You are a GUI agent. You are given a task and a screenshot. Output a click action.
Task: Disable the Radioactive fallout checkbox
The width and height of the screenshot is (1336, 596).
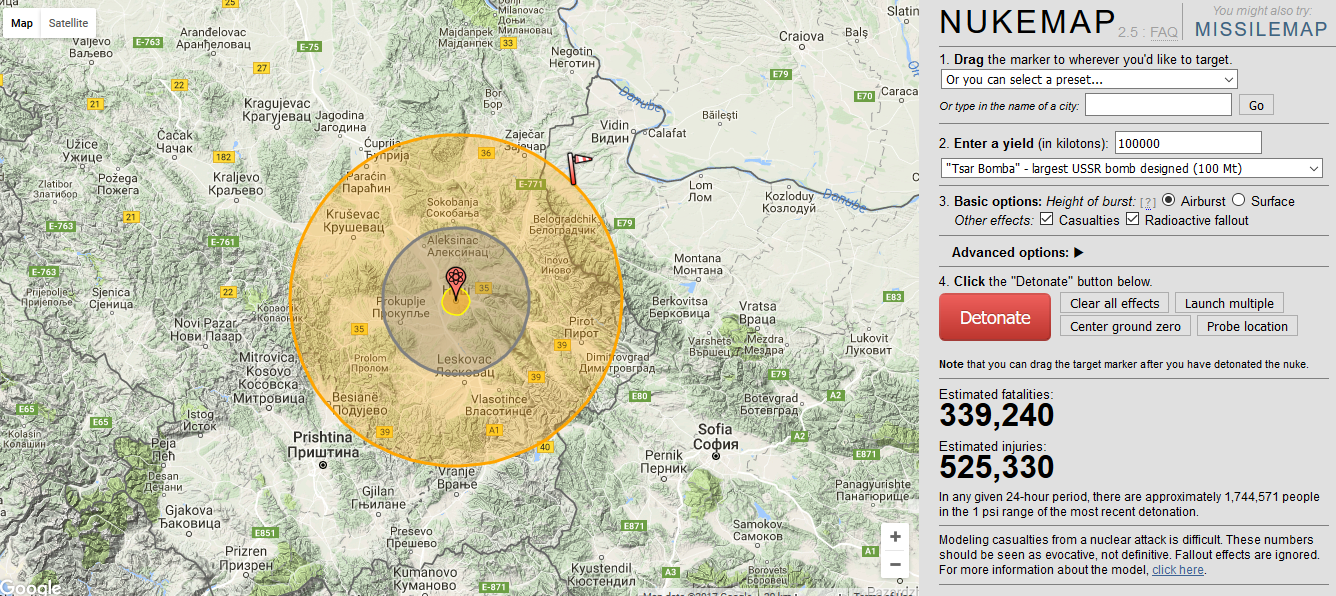(x=1133, y=220)
